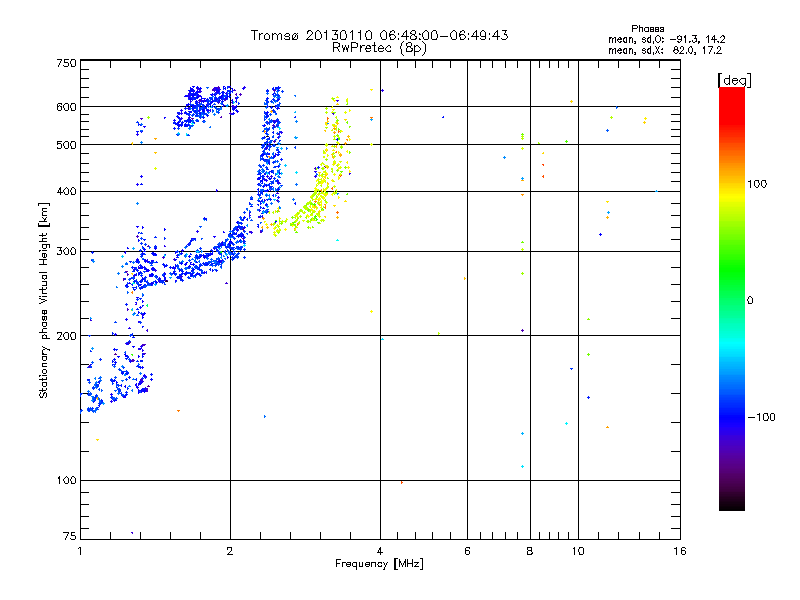Click the 'mean, sd,O: -91.3, 14.2' statistic
The width and height of the screenshot is (800, 600).
pos(666,39)
